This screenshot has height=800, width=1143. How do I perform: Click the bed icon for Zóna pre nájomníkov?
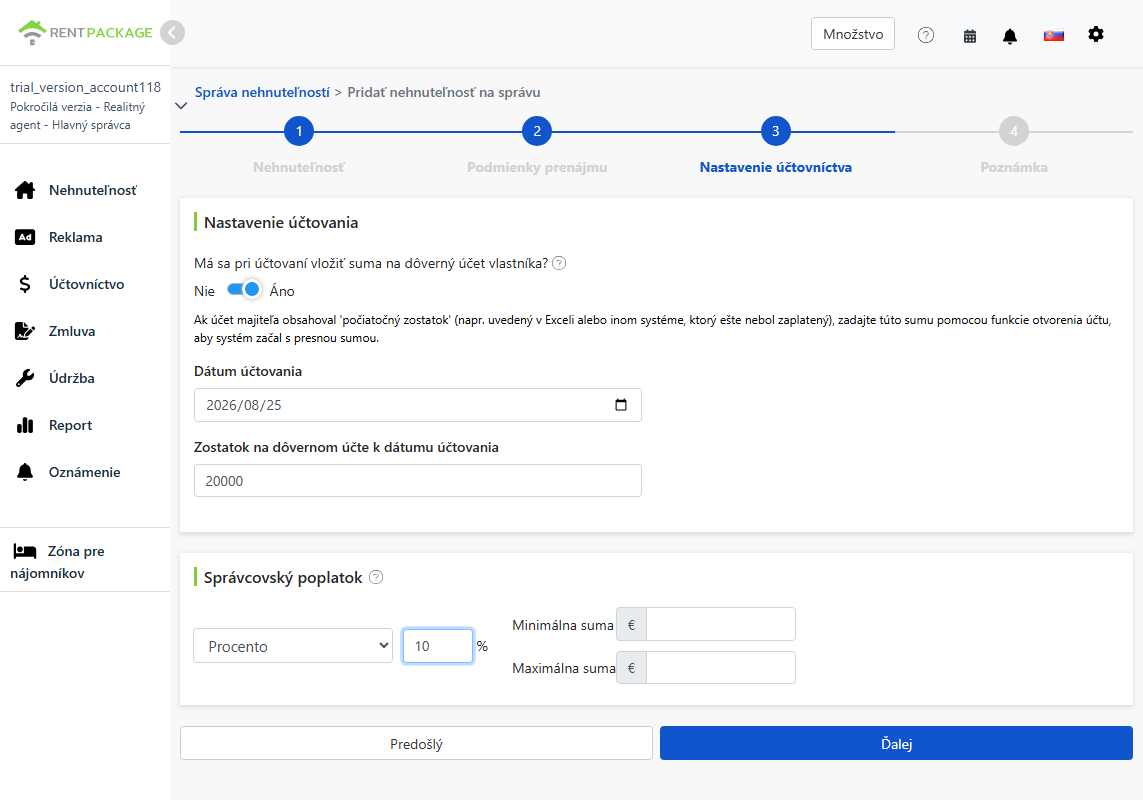click(x=25, y=551)
